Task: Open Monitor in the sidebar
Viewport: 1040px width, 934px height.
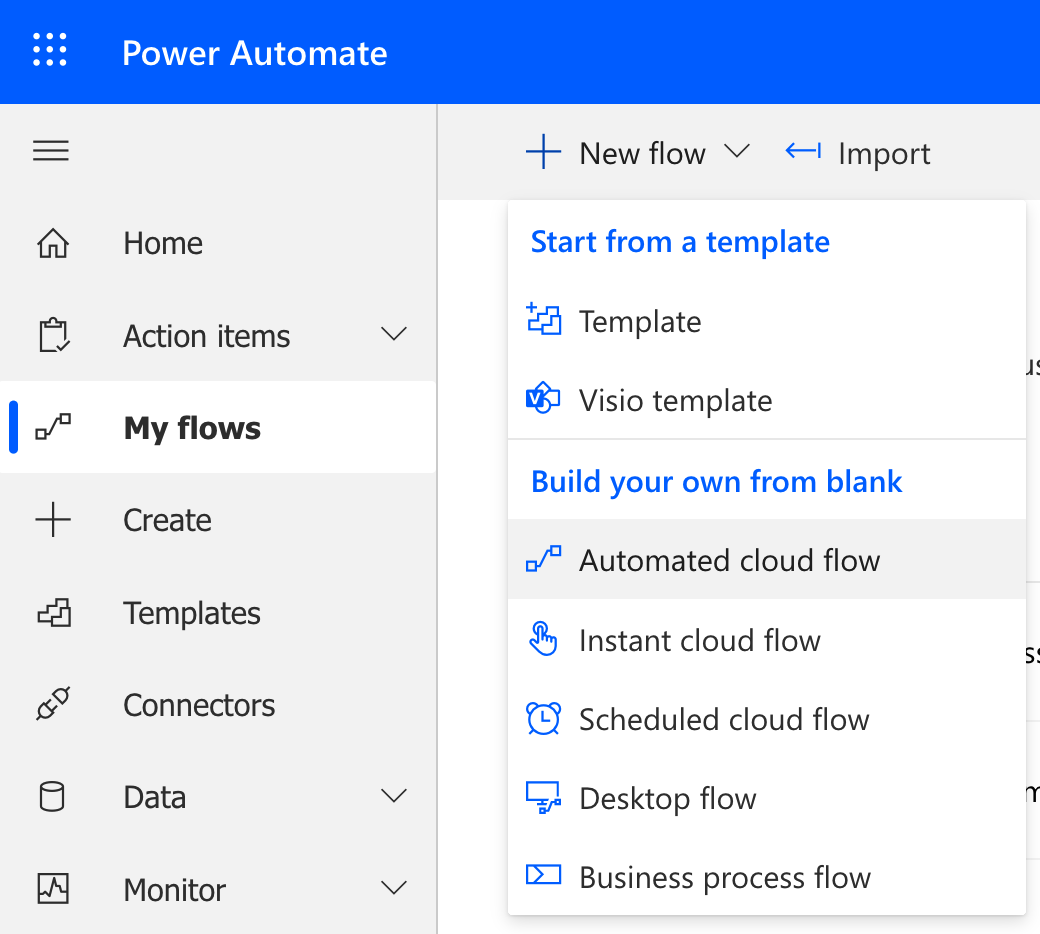Action: click(x=218, y=889)
